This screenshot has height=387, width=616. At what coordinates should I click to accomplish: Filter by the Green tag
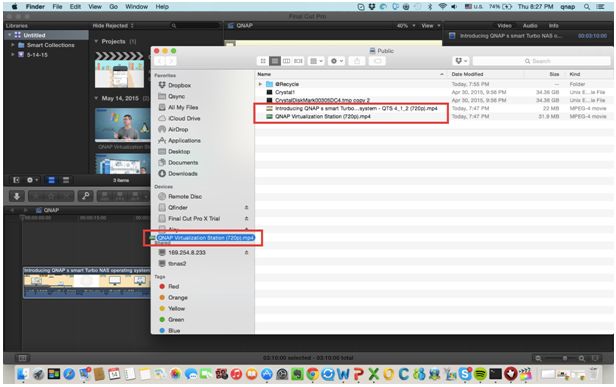[x=176, y=319]
